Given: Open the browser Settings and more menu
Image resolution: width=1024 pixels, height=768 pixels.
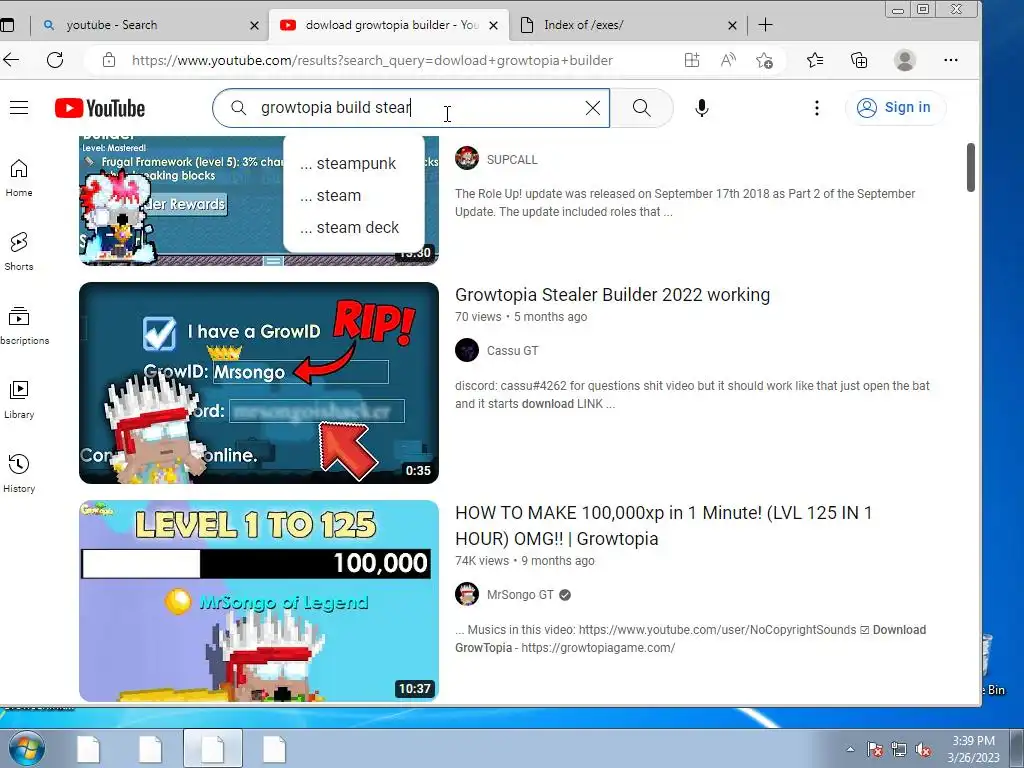Looking at the screenshot, I should 951,60.
